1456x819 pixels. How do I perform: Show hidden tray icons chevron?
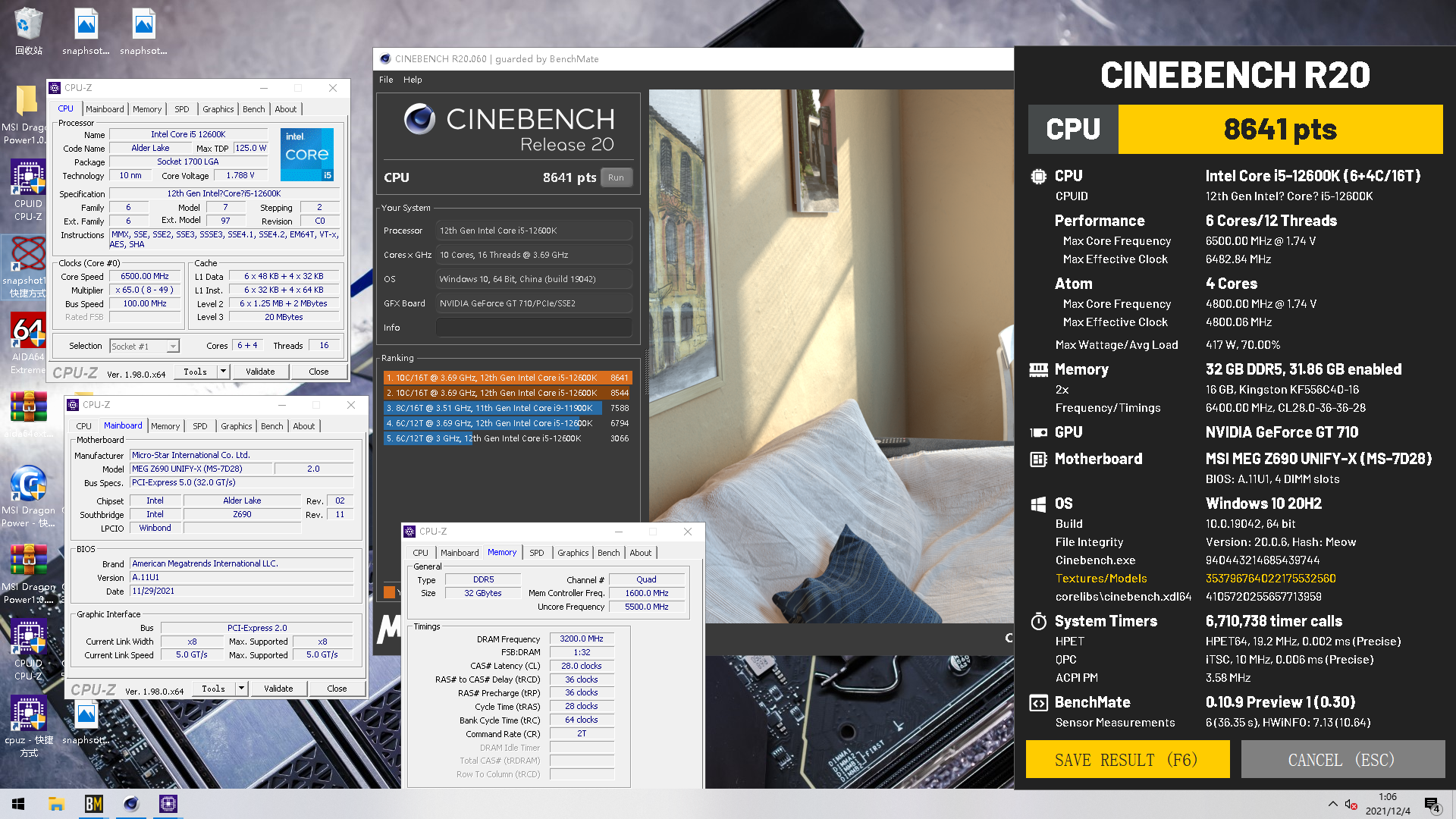click(1332, 804)
